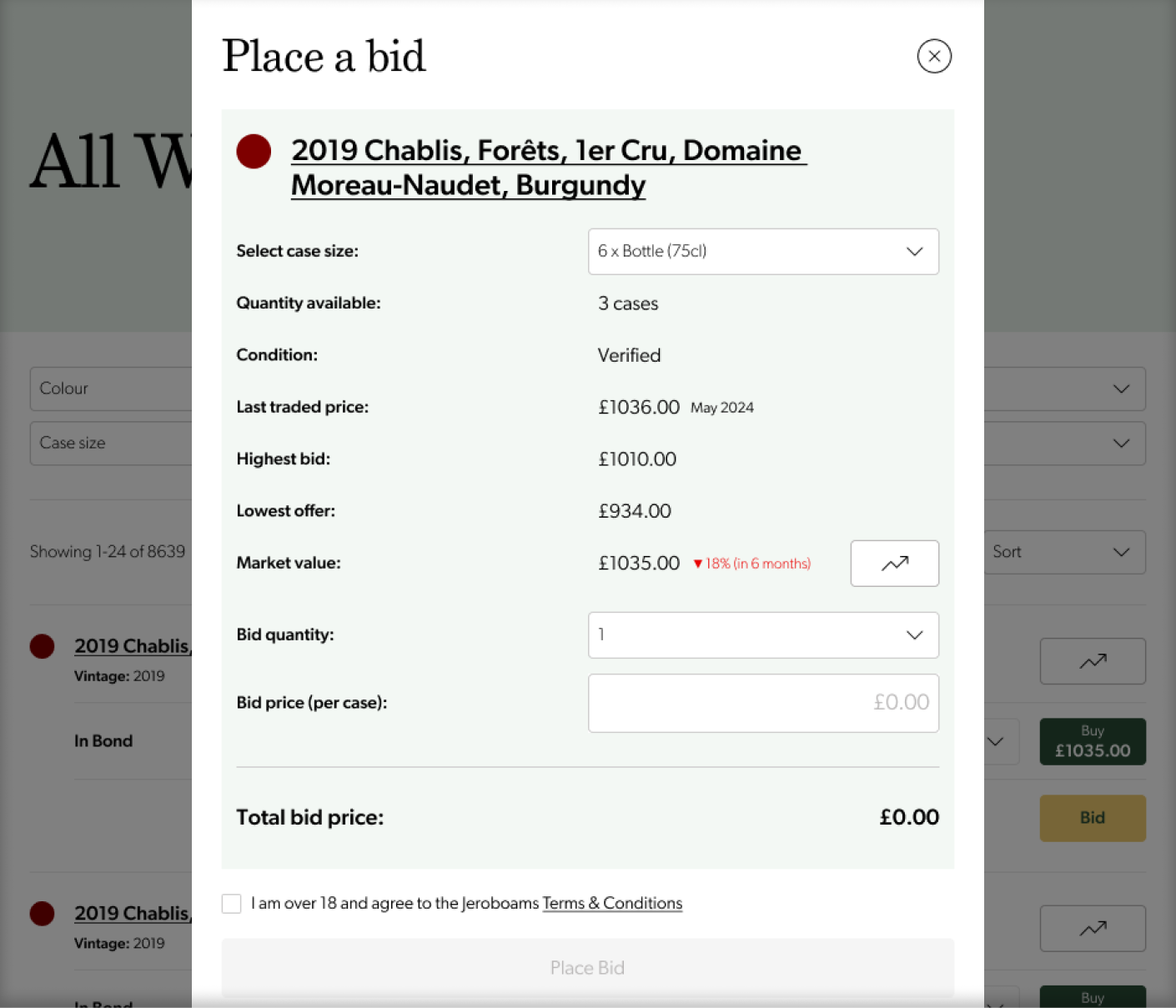Viewport: 1176px width, 1008px height.
Task: Open the Sort dropdown
Action: (x=1064, y=552)
